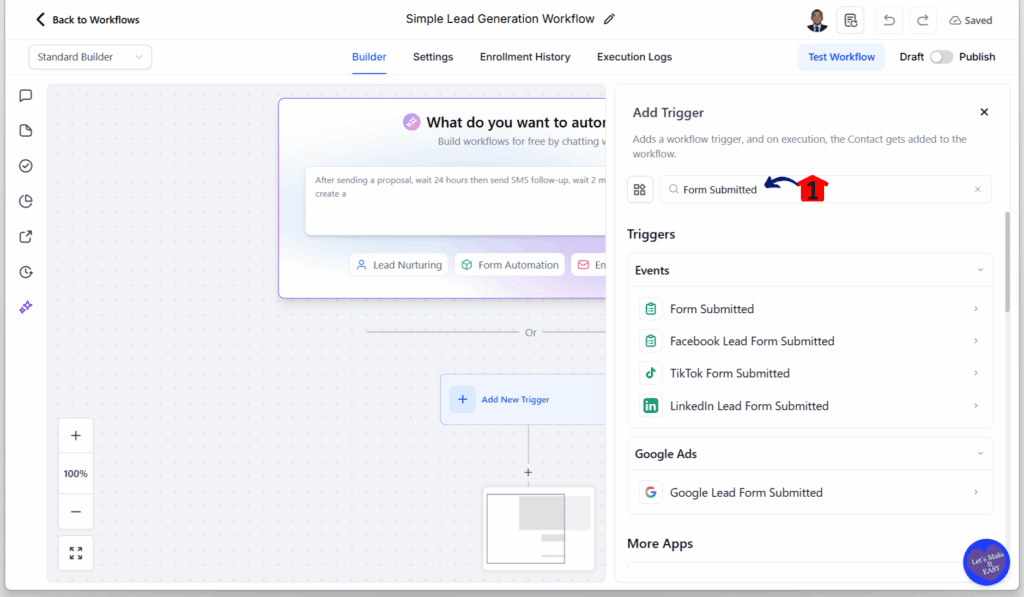Open the Standard Builder dropdown
The width and height of the screenshot is (1024, 597).
[89, 57]
